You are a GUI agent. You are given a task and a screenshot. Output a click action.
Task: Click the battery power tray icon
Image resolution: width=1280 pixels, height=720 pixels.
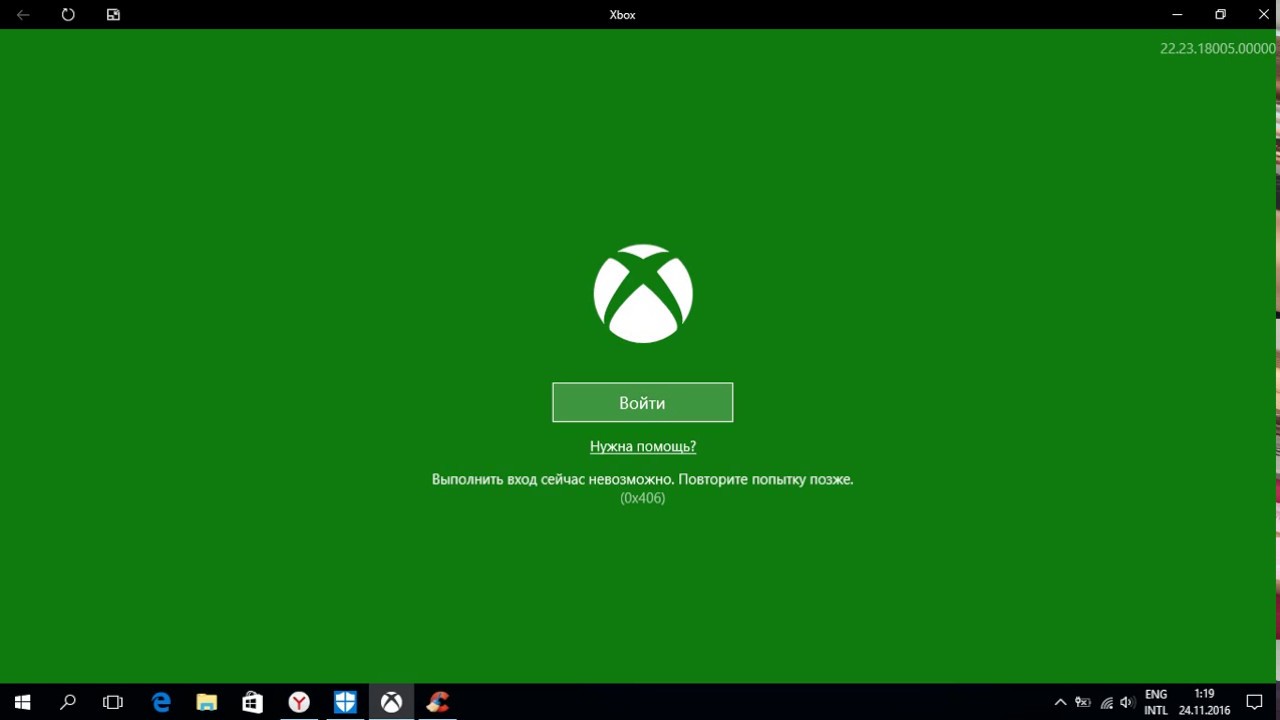click(x=1083, y=702)
